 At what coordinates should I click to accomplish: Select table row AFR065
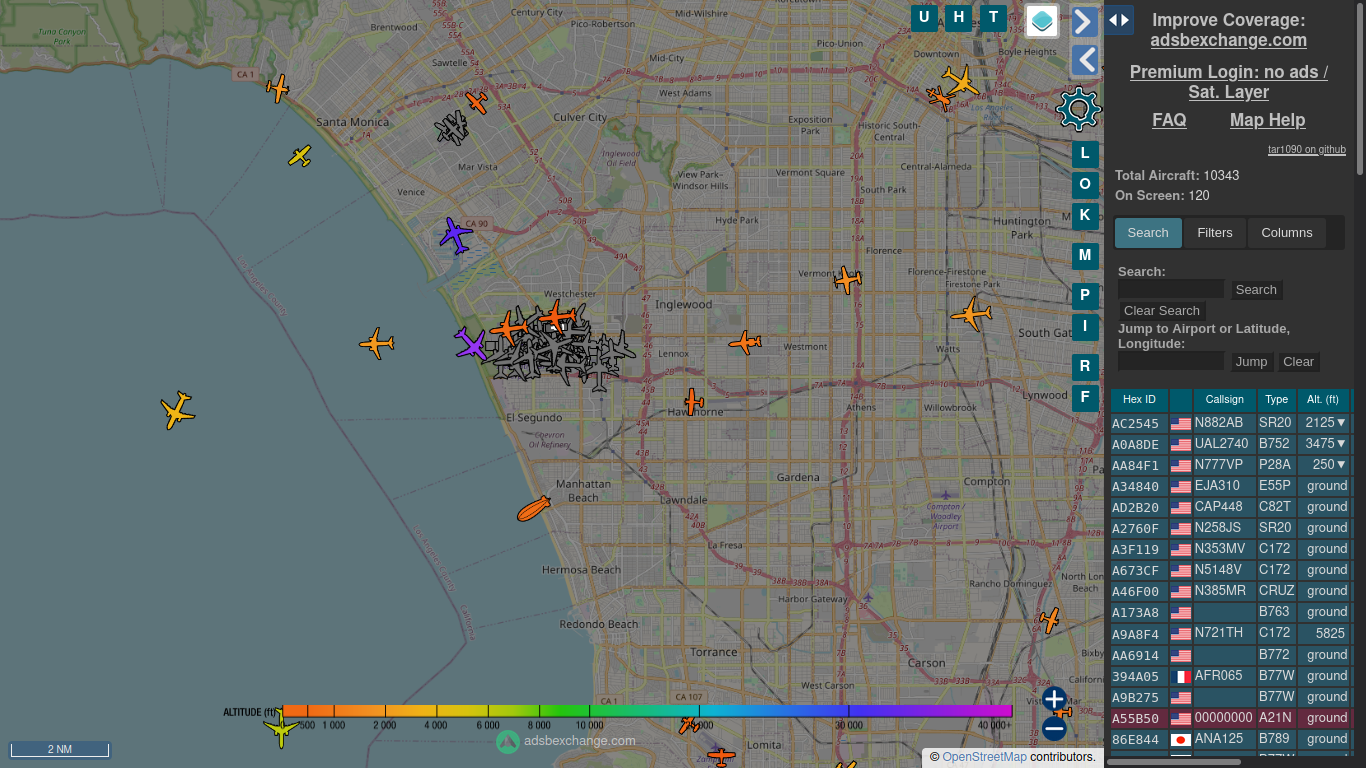click(1231, 676)
